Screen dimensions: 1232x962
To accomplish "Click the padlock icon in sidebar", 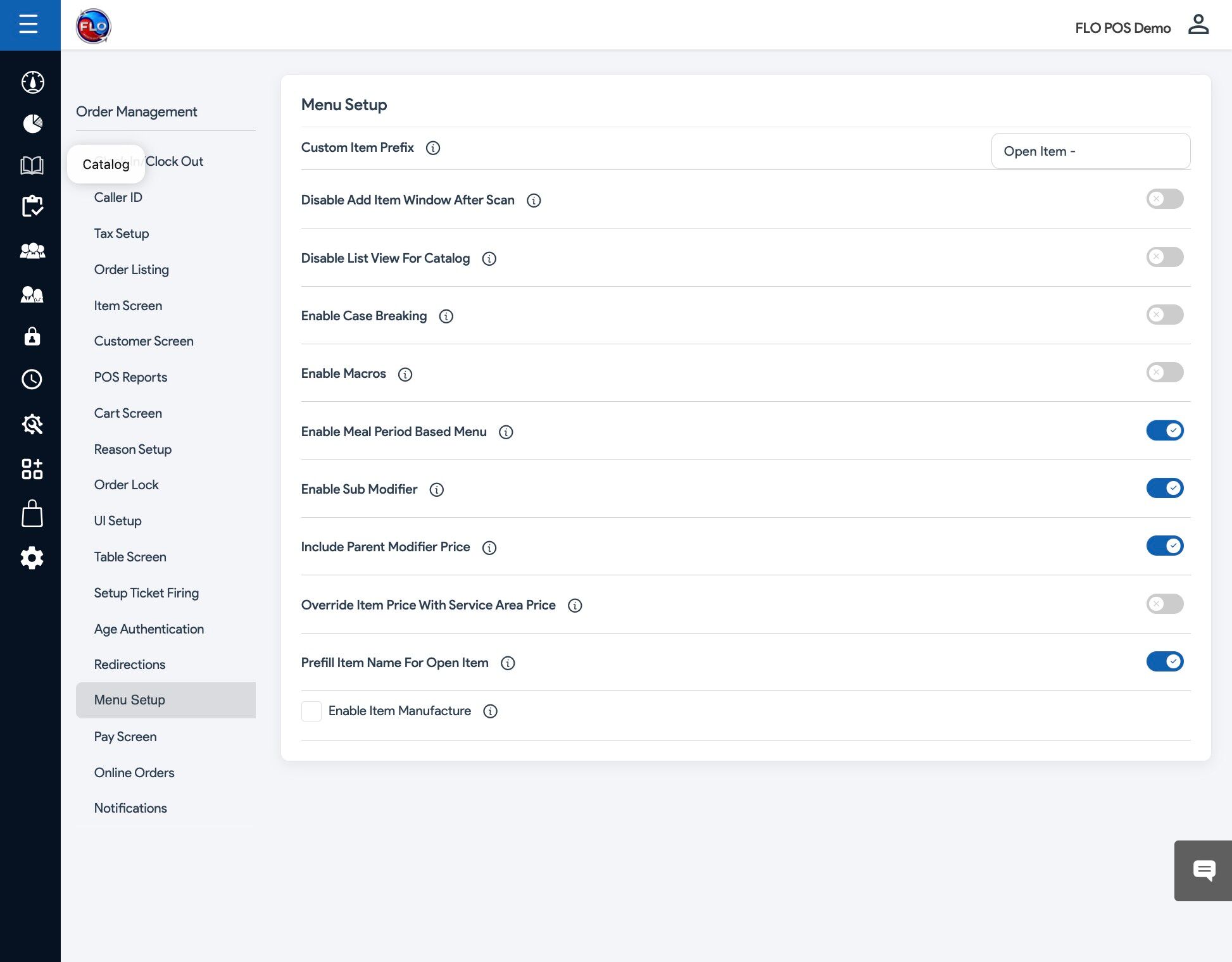I will 32,336.
